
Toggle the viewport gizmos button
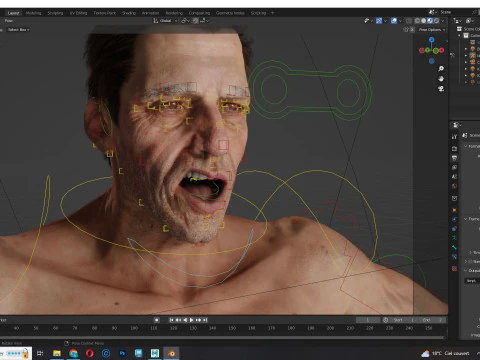click(x=379, y=21)
